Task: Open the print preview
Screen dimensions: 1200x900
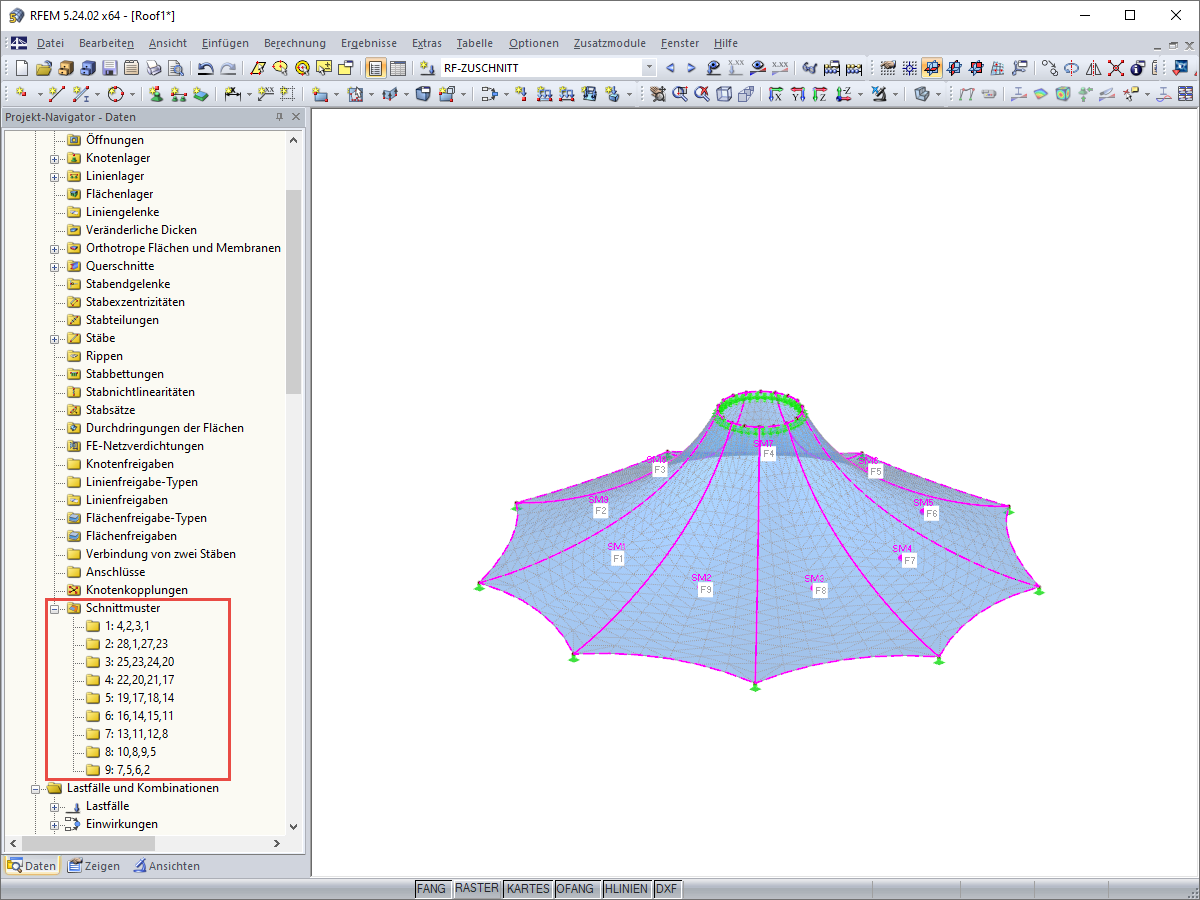Action: (x=175, y=68)
